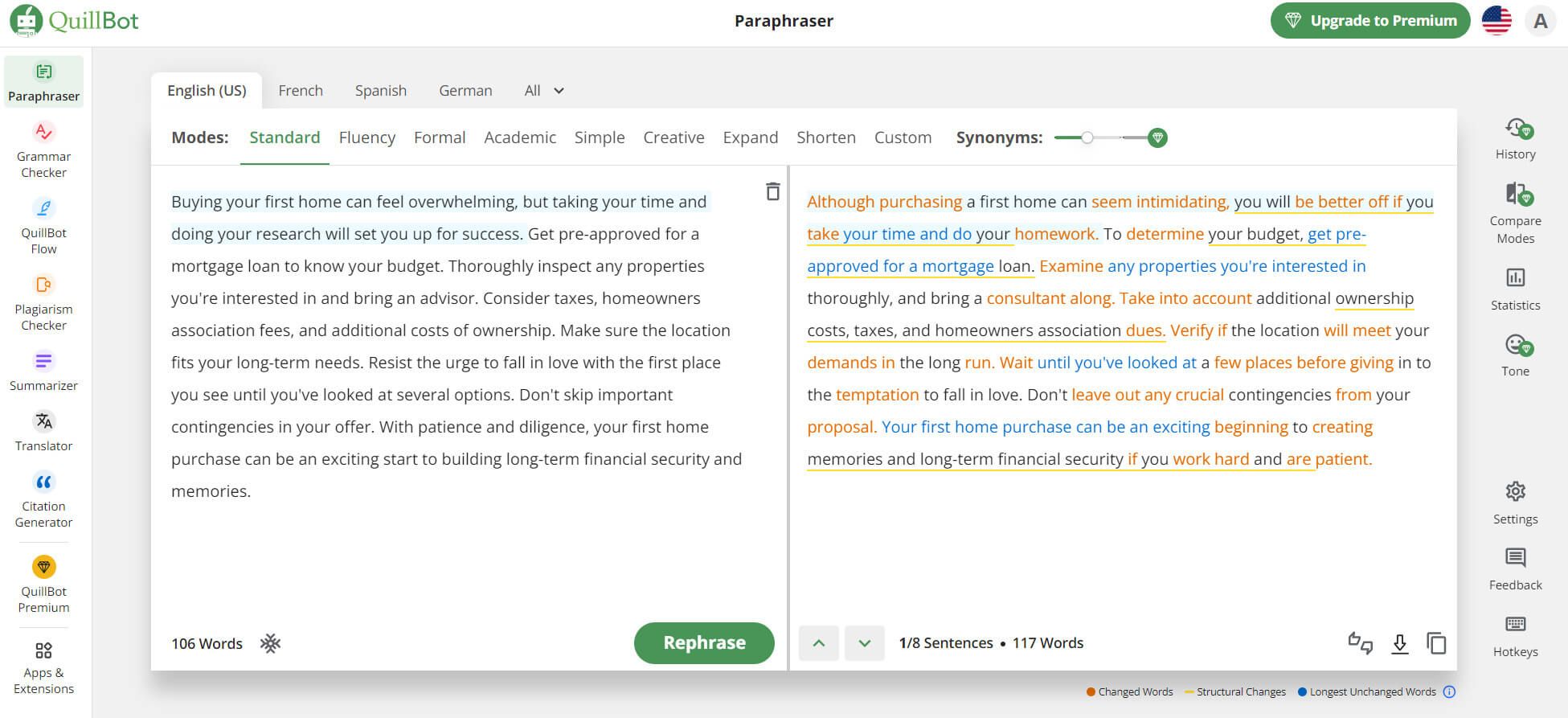Open the Statistics panel

click(1515, 288)
